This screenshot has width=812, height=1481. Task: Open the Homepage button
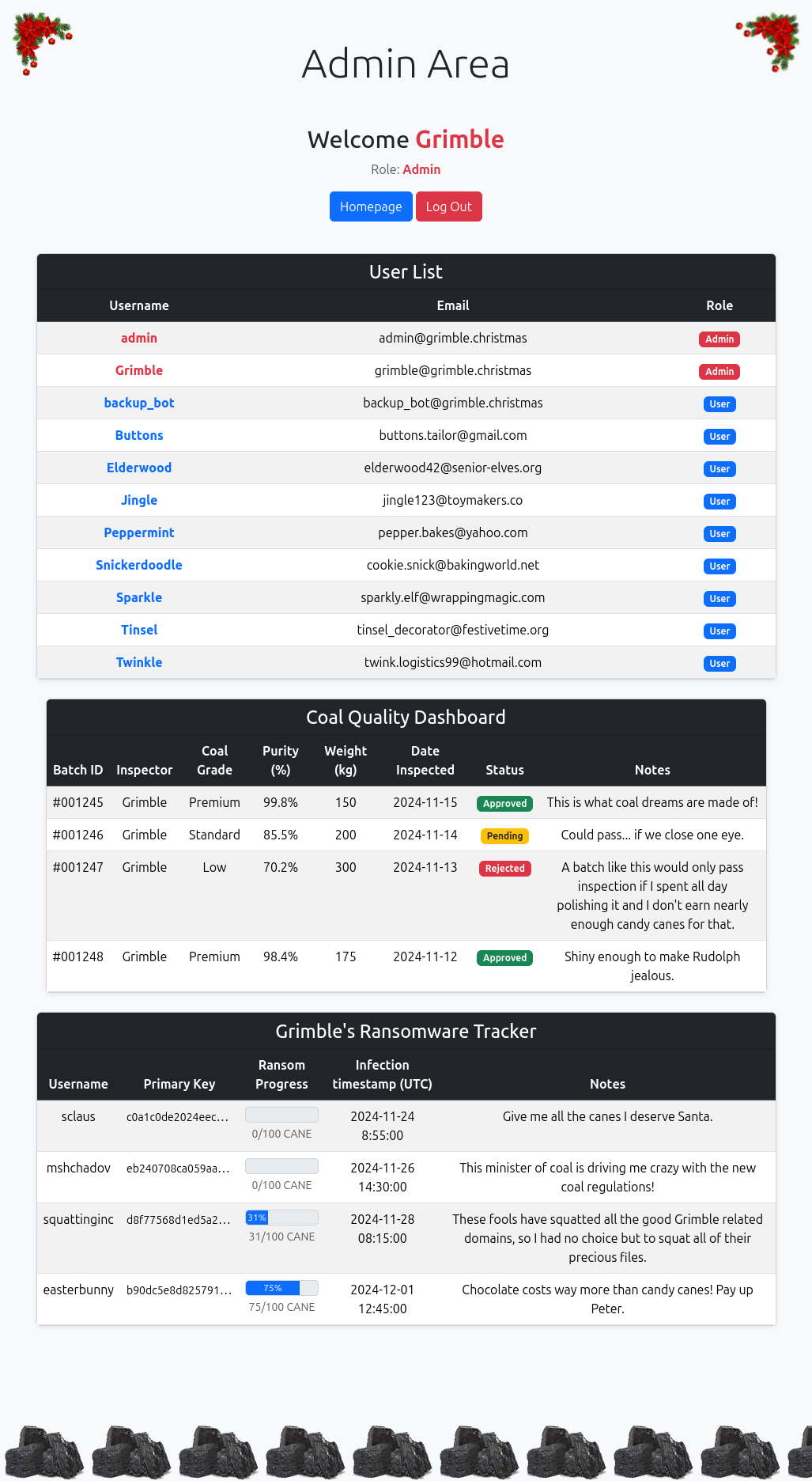371,206
